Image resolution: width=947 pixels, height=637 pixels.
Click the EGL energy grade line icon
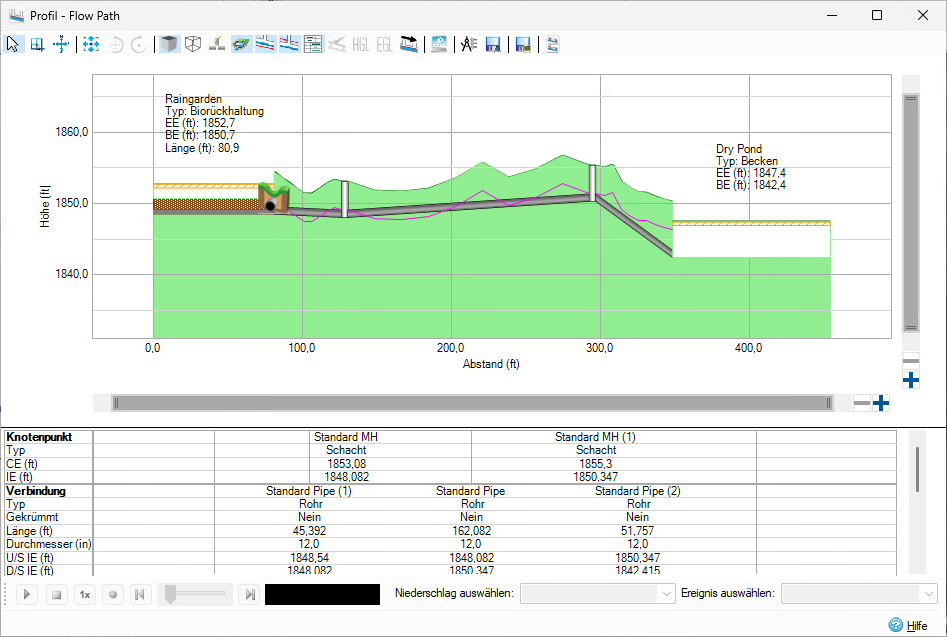pos(384,44)
